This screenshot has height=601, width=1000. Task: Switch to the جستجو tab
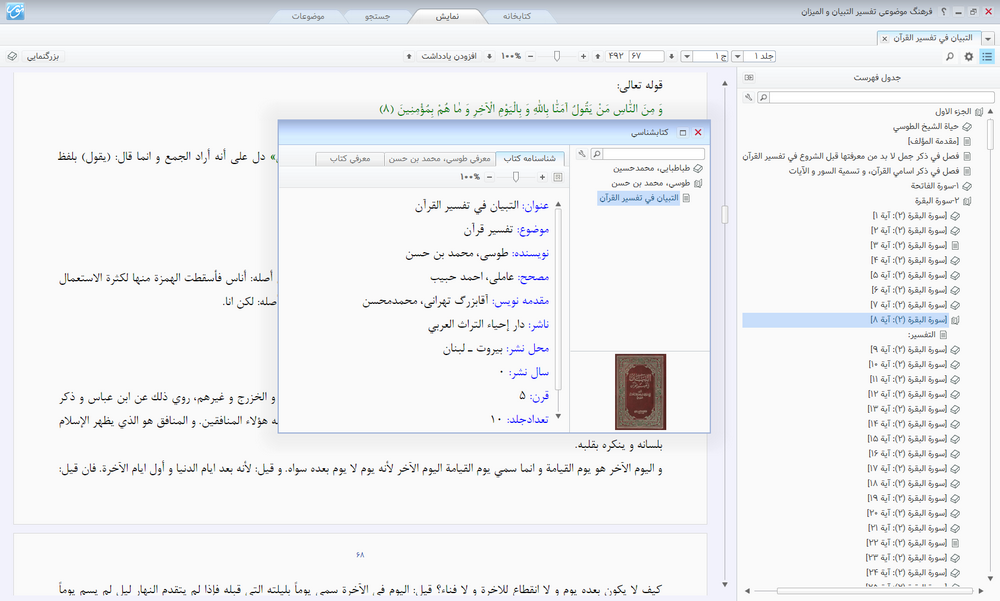(x=378, y=17)
